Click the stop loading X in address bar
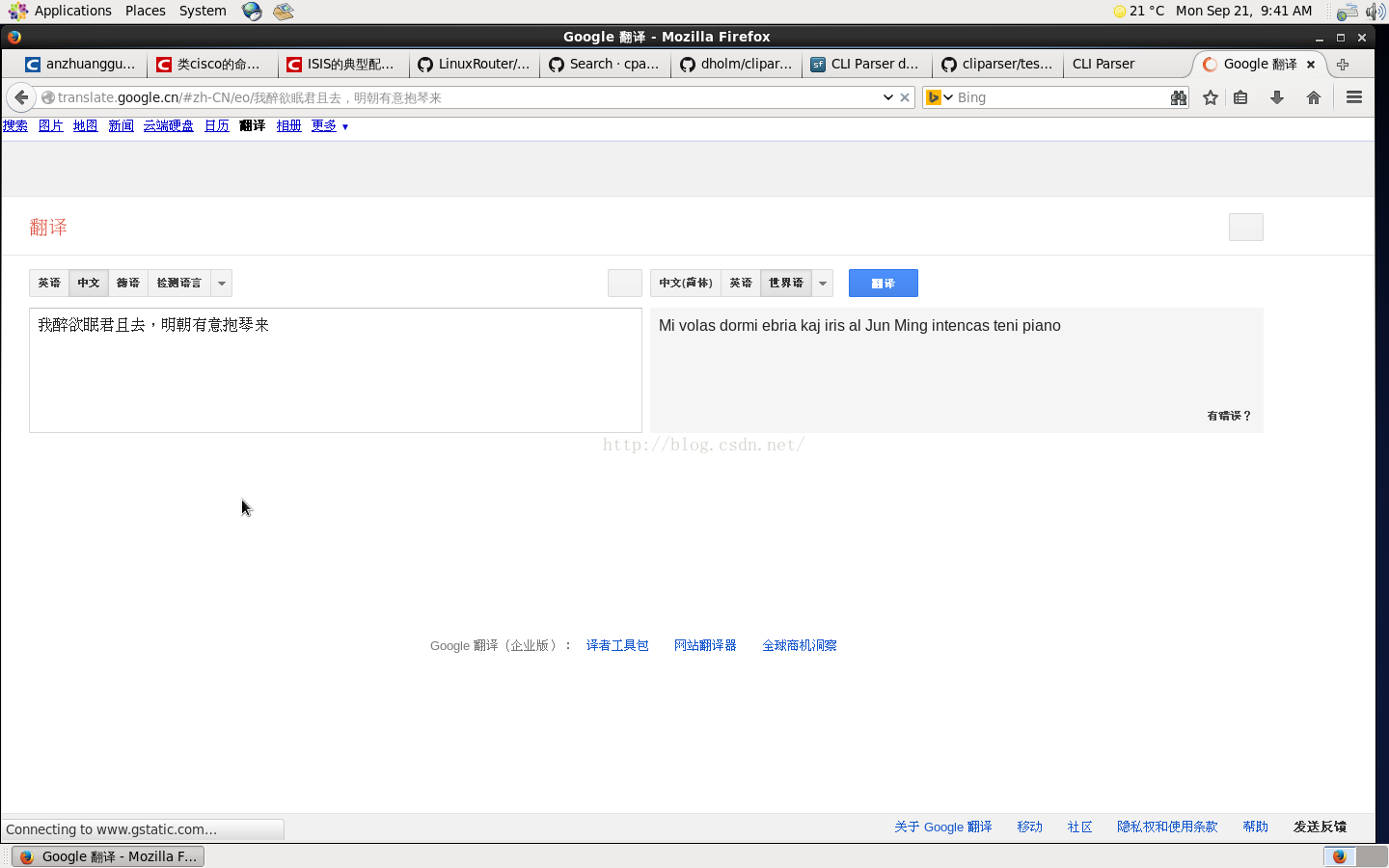The width and height of the screenshot is (1389, 868). coord(905,97)
